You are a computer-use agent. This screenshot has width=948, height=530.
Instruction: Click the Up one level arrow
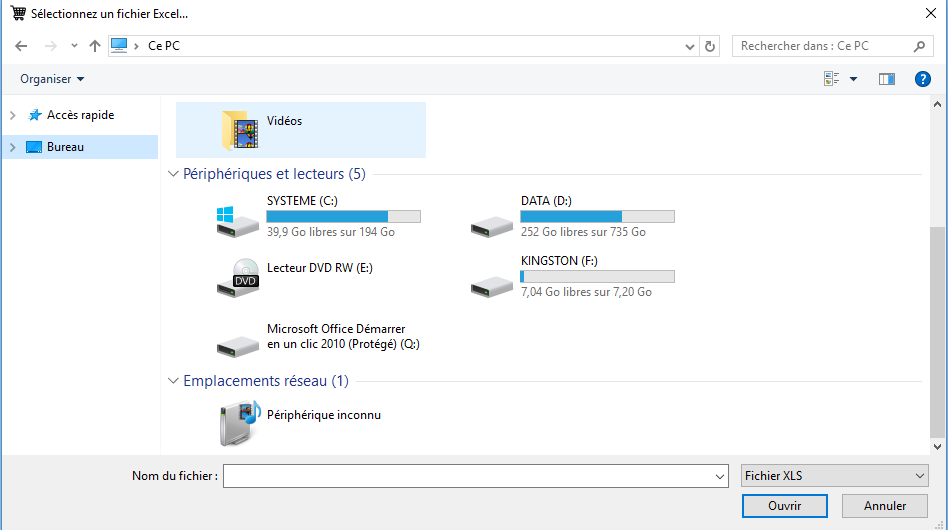tap(95, 46)
